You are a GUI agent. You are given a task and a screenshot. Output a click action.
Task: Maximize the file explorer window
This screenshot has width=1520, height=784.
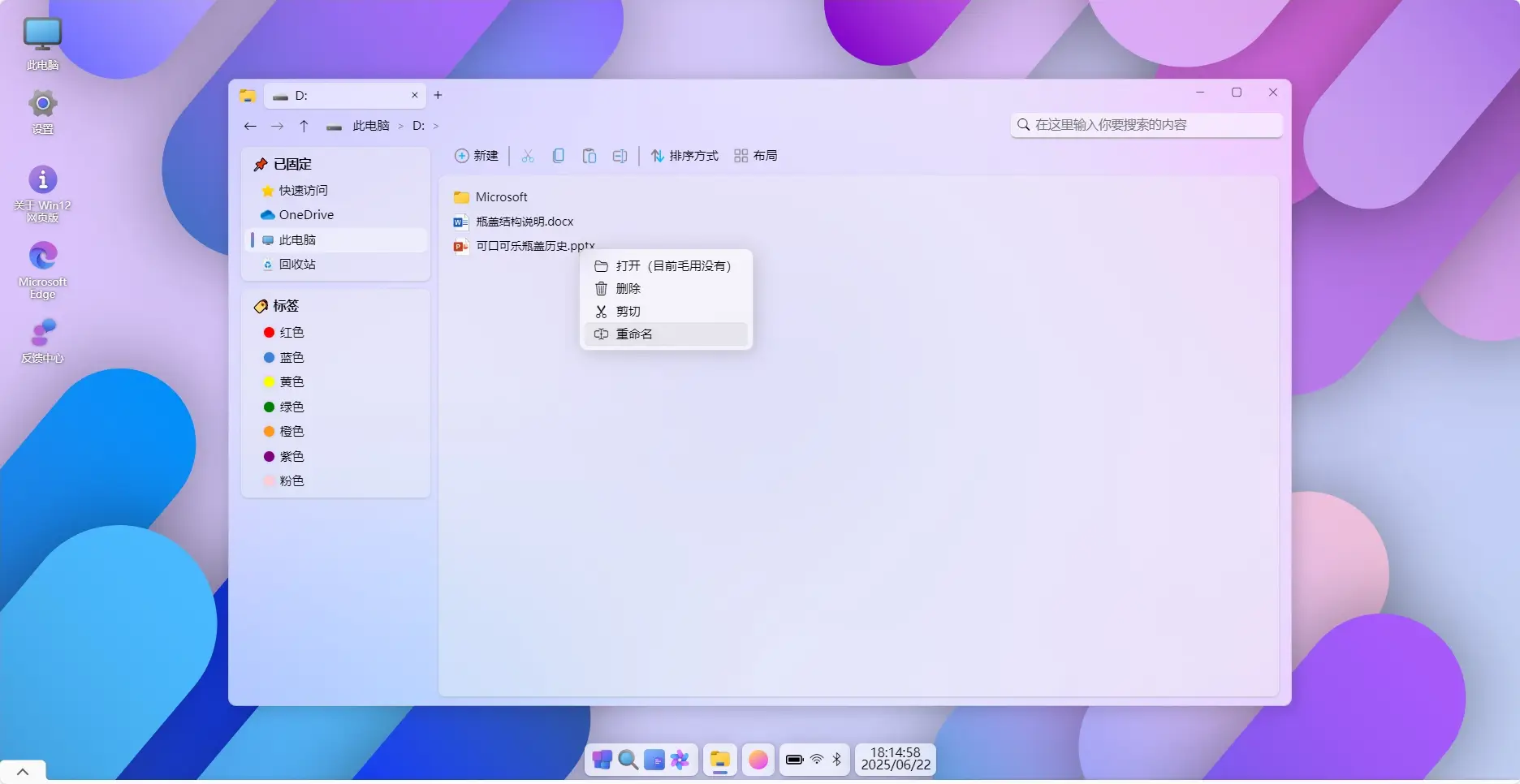click(x=1237, y=93)
